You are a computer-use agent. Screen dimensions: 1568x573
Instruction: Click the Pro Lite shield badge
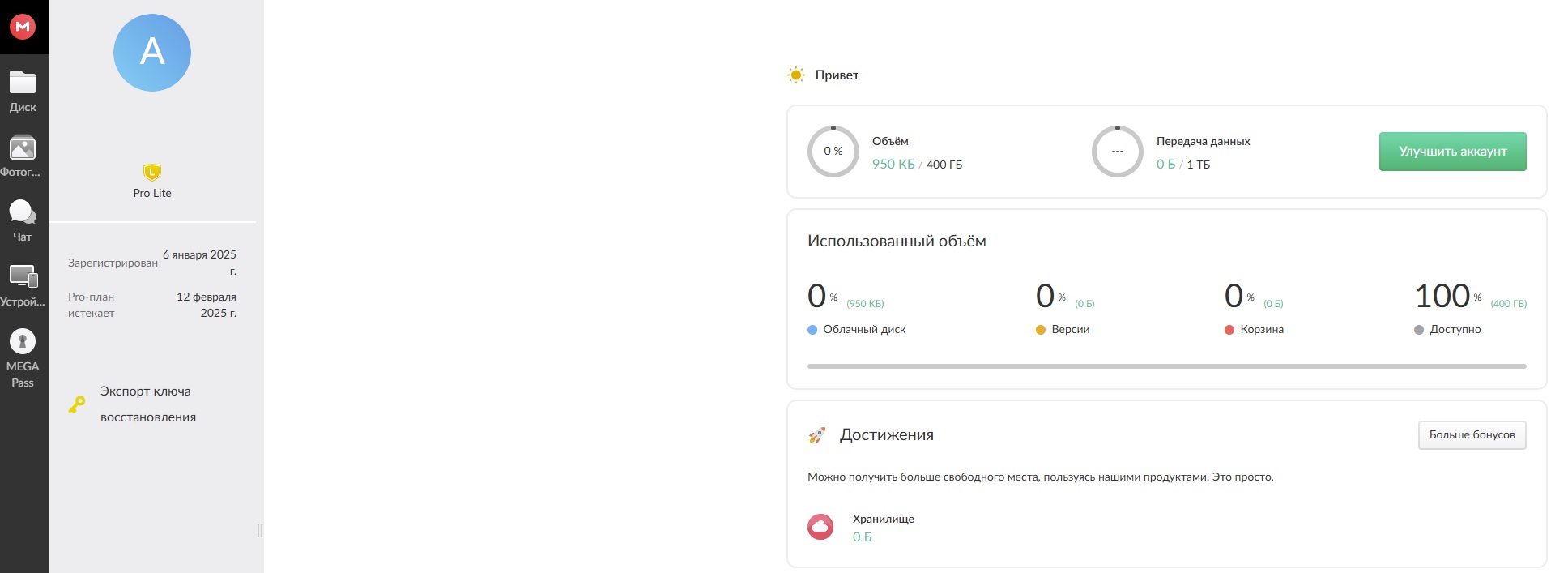click(152, 172)
